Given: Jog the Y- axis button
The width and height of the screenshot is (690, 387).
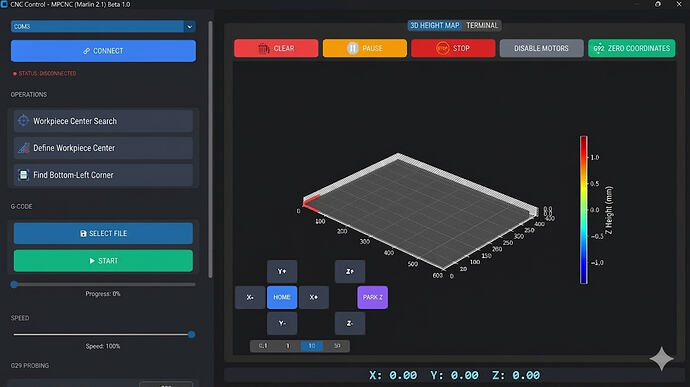Looking at the screenshot, I should (x=282, y=323).
